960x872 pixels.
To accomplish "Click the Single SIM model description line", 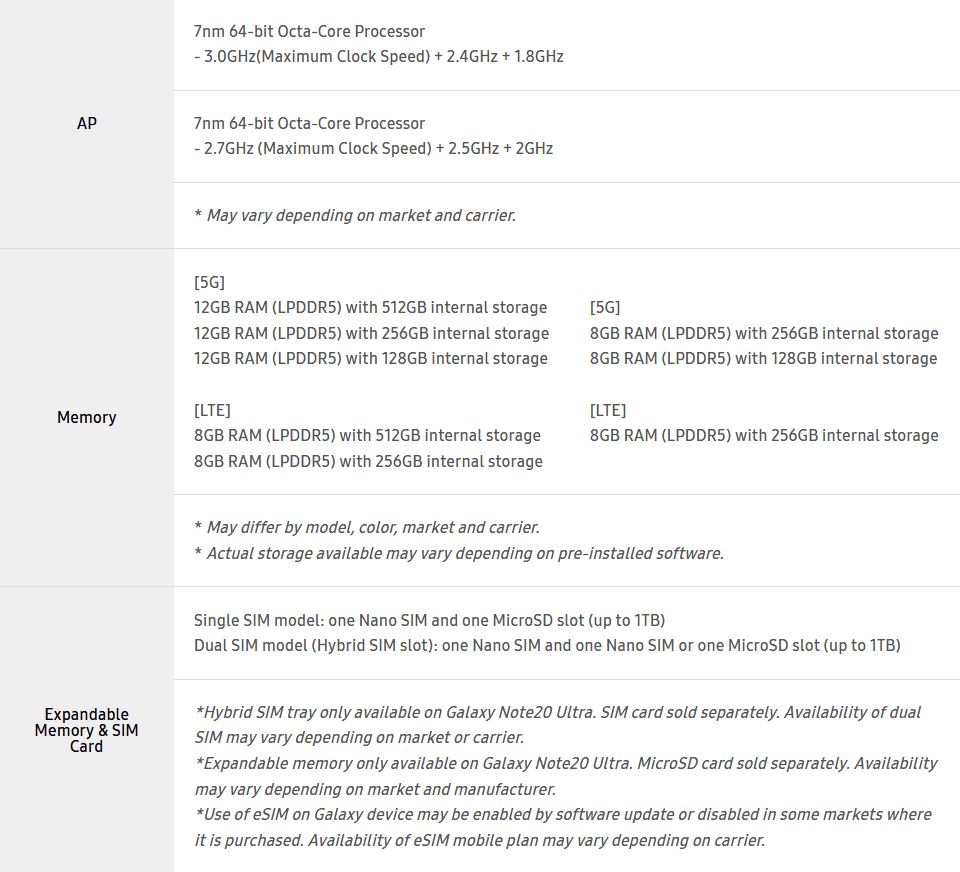I will point(429,621).
